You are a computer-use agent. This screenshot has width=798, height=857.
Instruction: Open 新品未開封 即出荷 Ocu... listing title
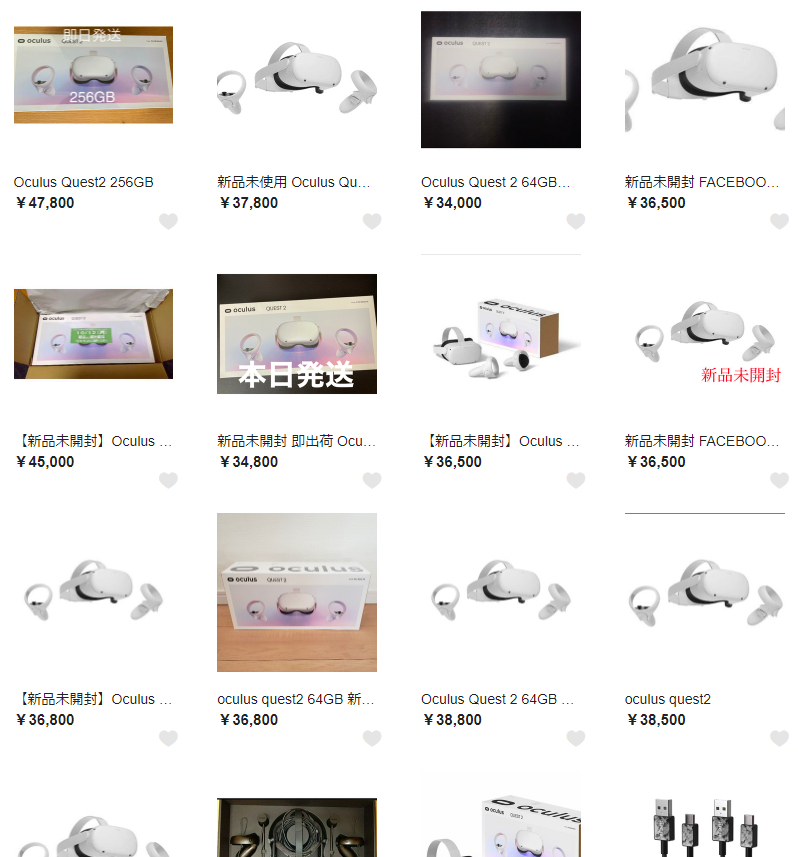point(296,441)
